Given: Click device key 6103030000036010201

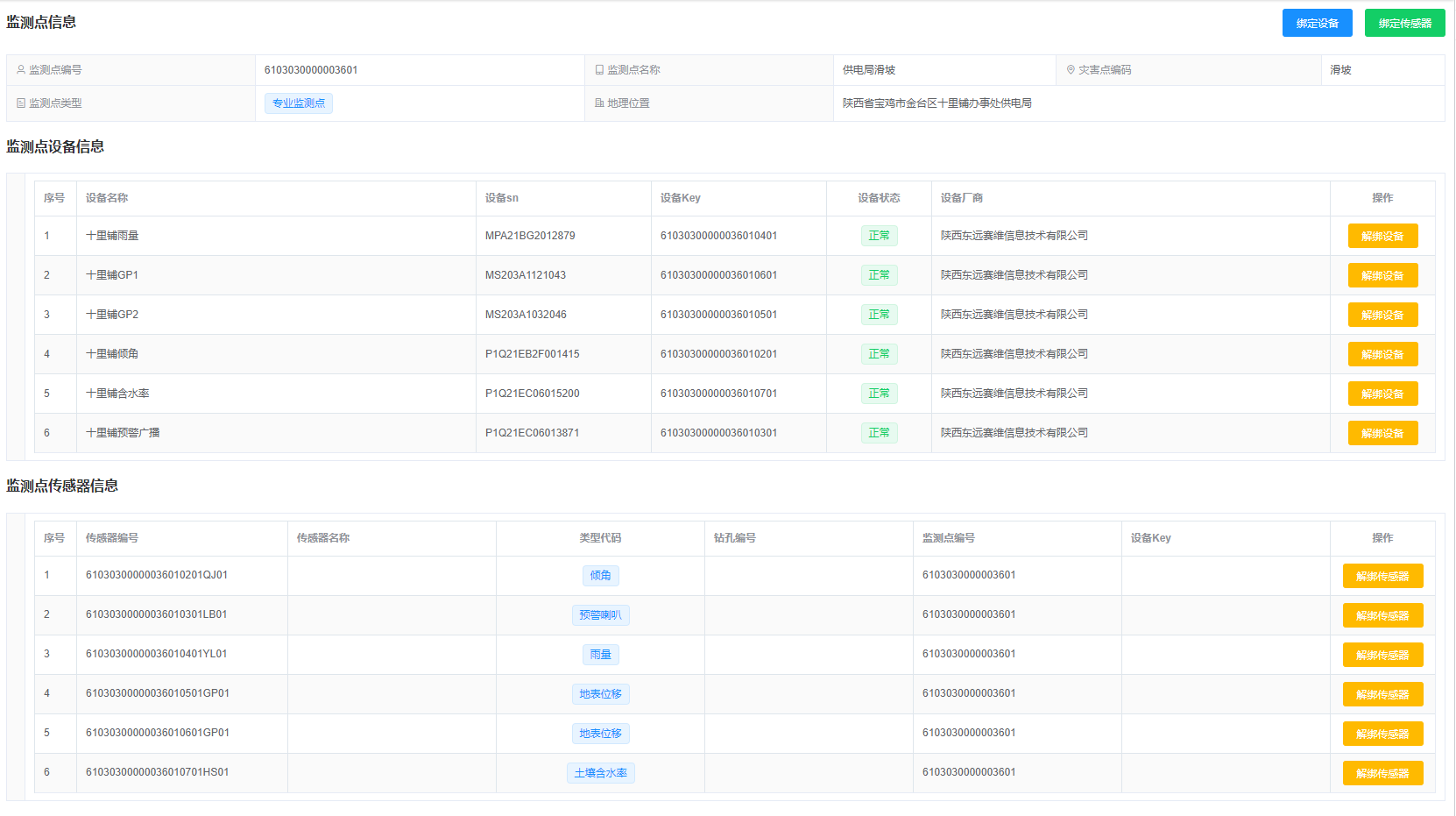Looking at the screenshot, I should click(x=718, y=354).
